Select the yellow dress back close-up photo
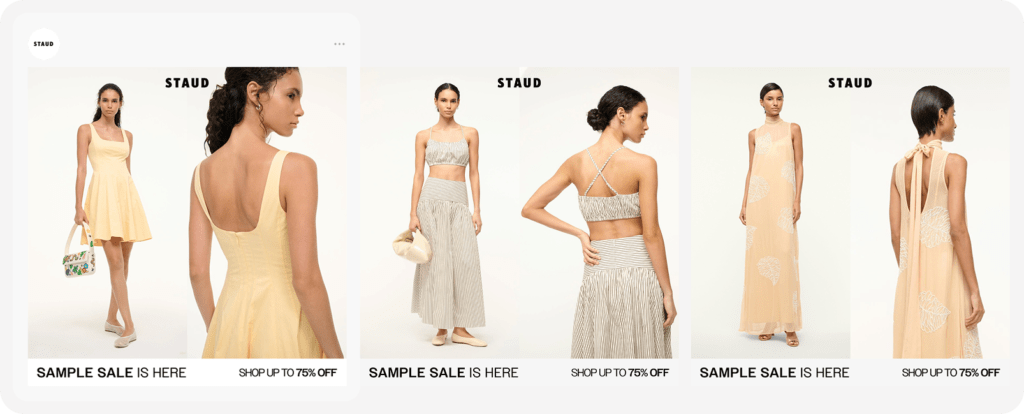 [267, 213]
